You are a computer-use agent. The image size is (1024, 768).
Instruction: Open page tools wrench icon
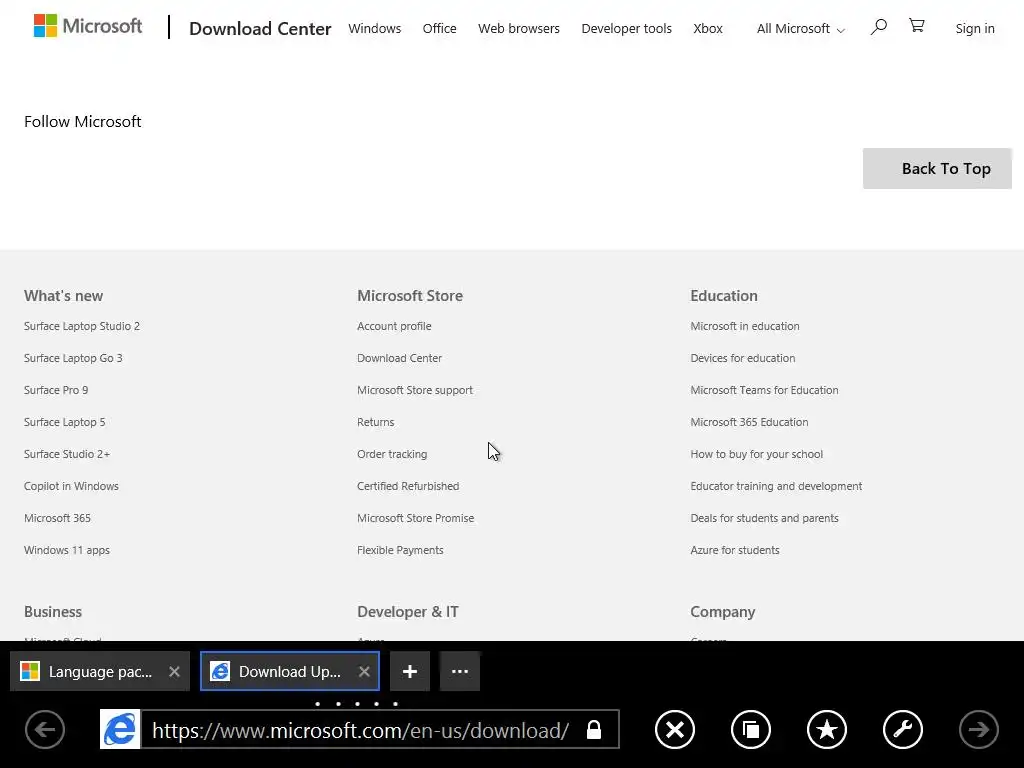[x=903, y=729]
